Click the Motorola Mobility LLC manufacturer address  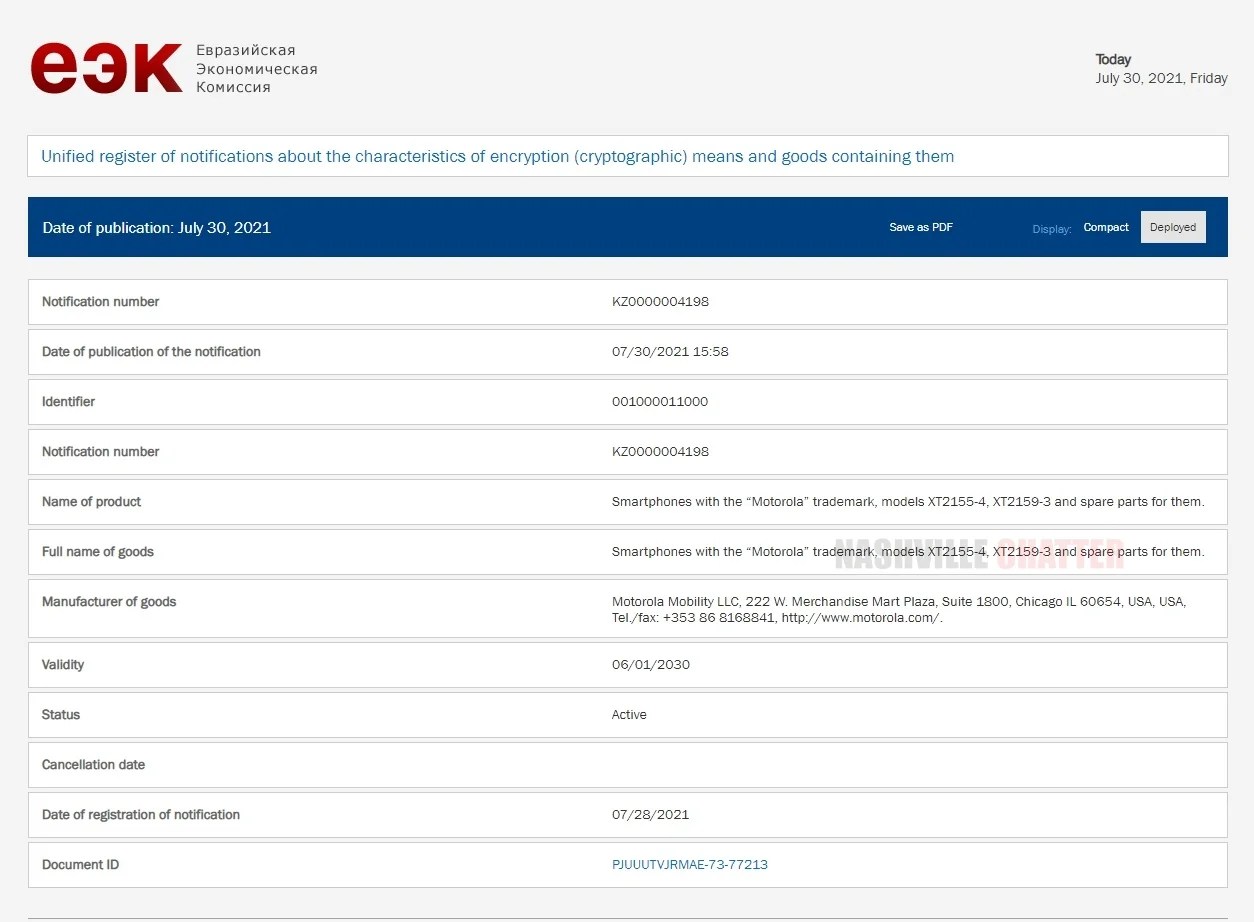[899, 609]
